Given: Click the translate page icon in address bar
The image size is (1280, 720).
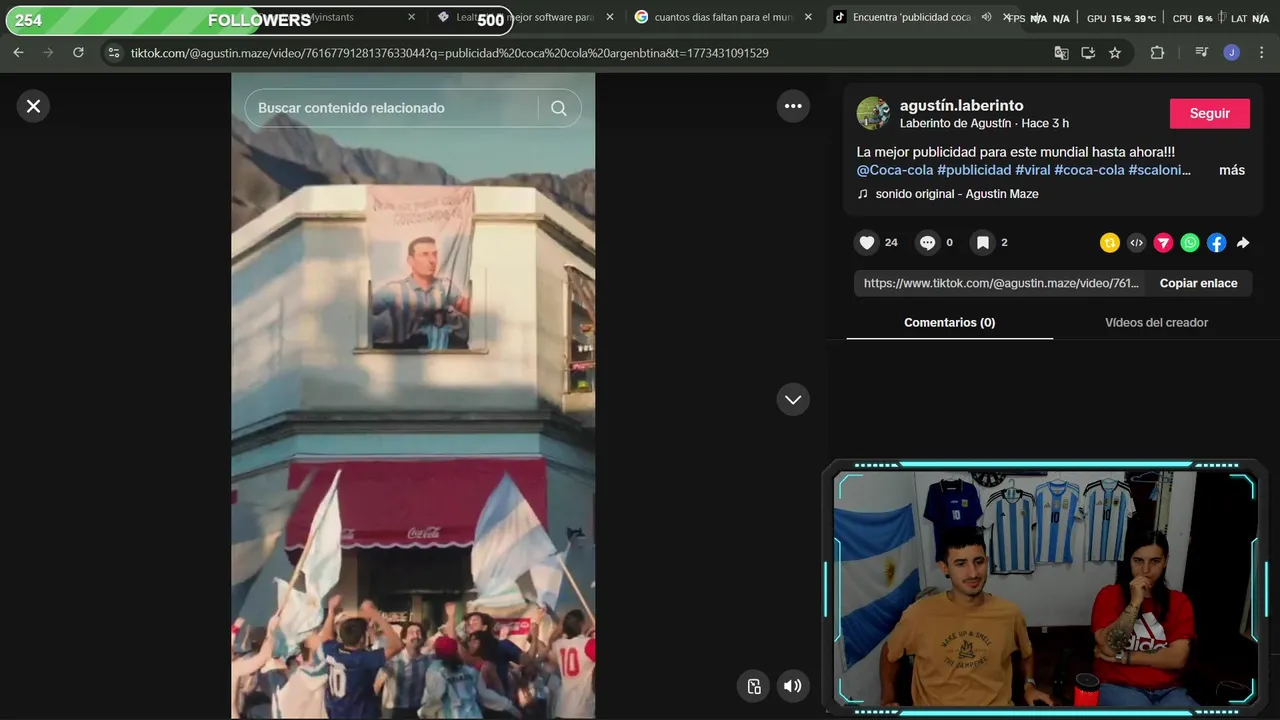Looking at the screenshot, I should [x=1062, y=53].
